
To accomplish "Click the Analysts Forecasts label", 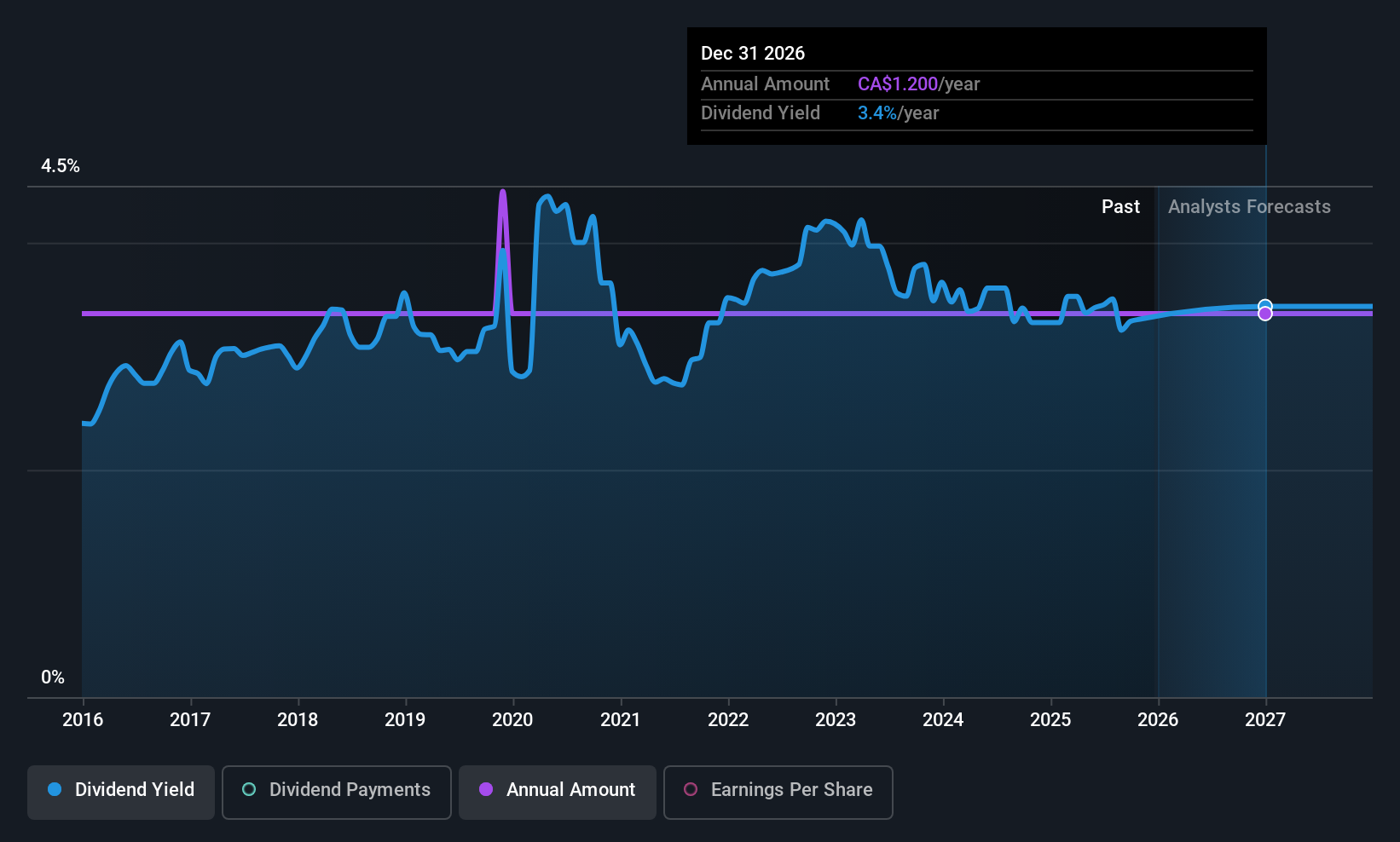I will pyautogui.click(x=1248, y=207).
